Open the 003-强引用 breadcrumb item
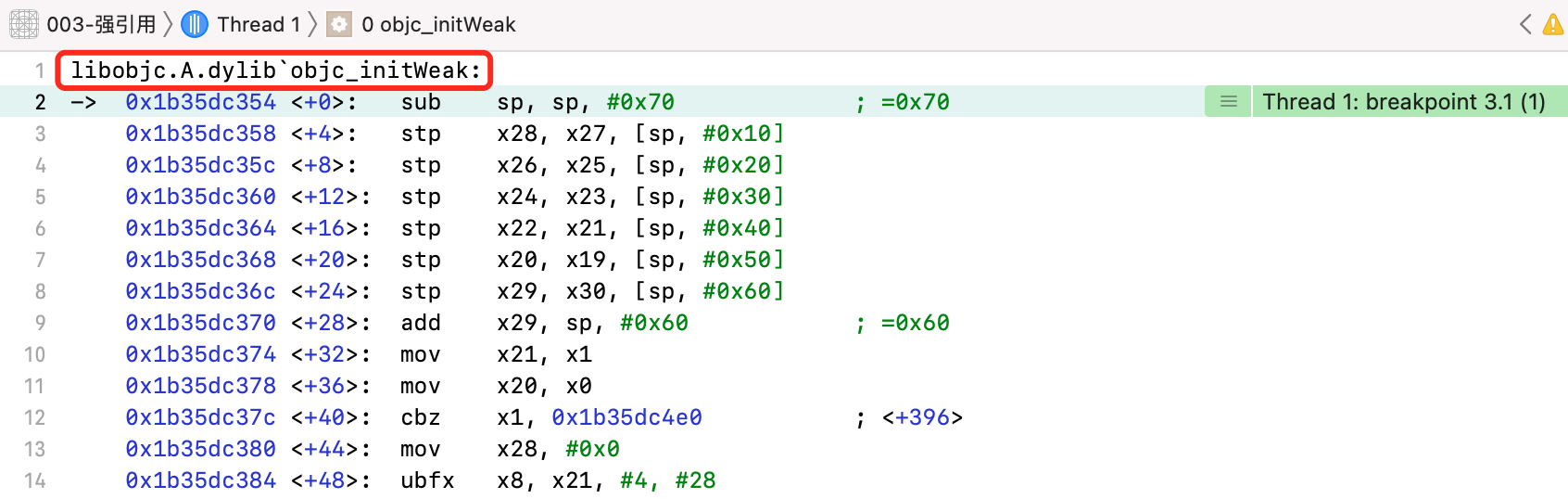1568x499 pixels. pos(101,24)
